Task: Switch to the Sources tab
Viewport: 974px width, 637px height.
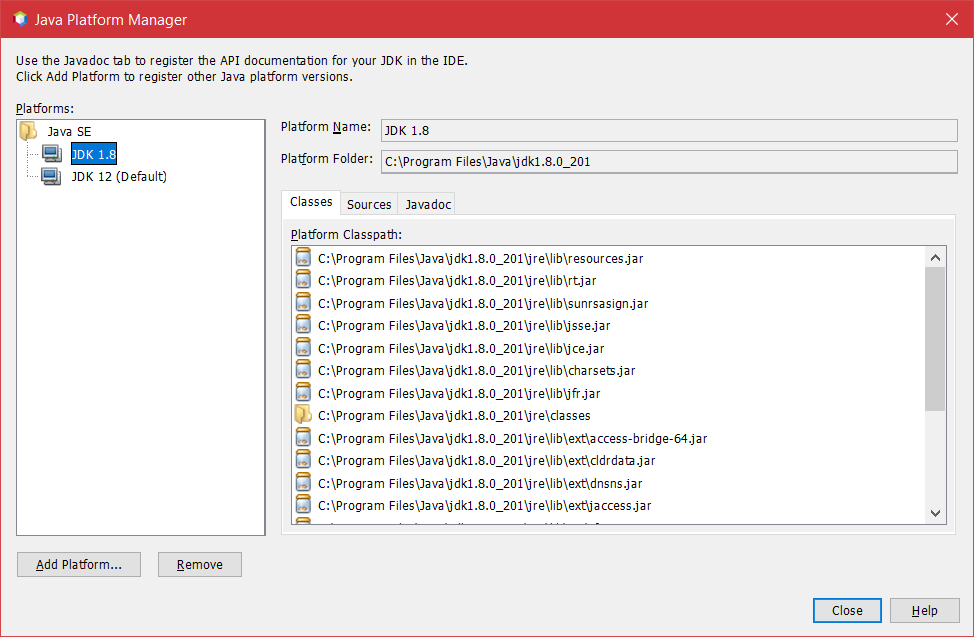Action: point(369,204)
